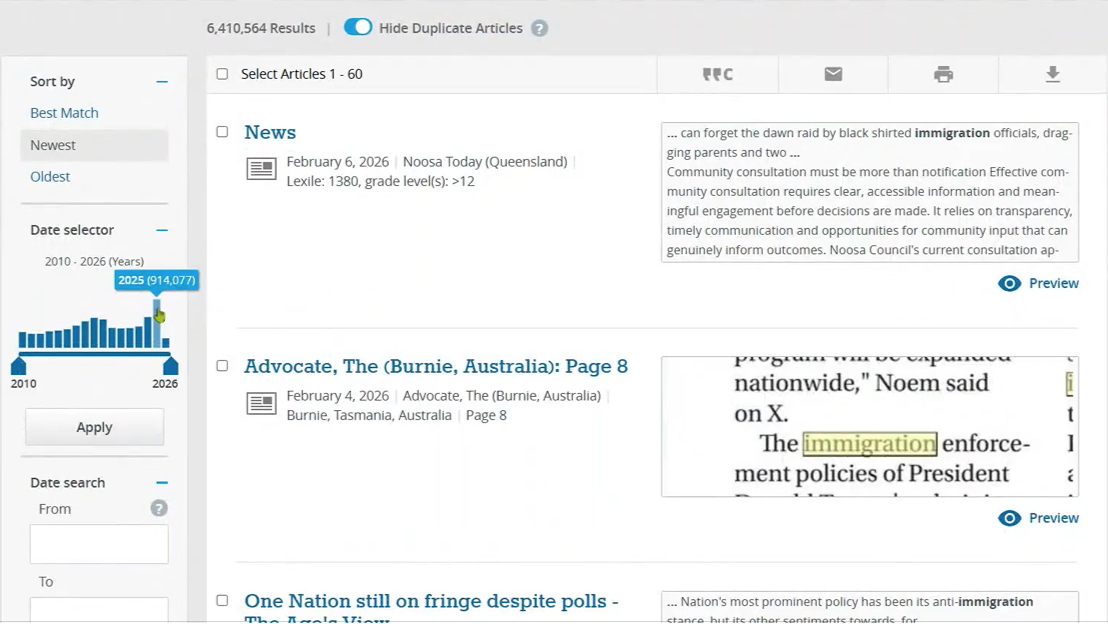
Task: Click the News article text snippet box
Action: click(870, 192)
